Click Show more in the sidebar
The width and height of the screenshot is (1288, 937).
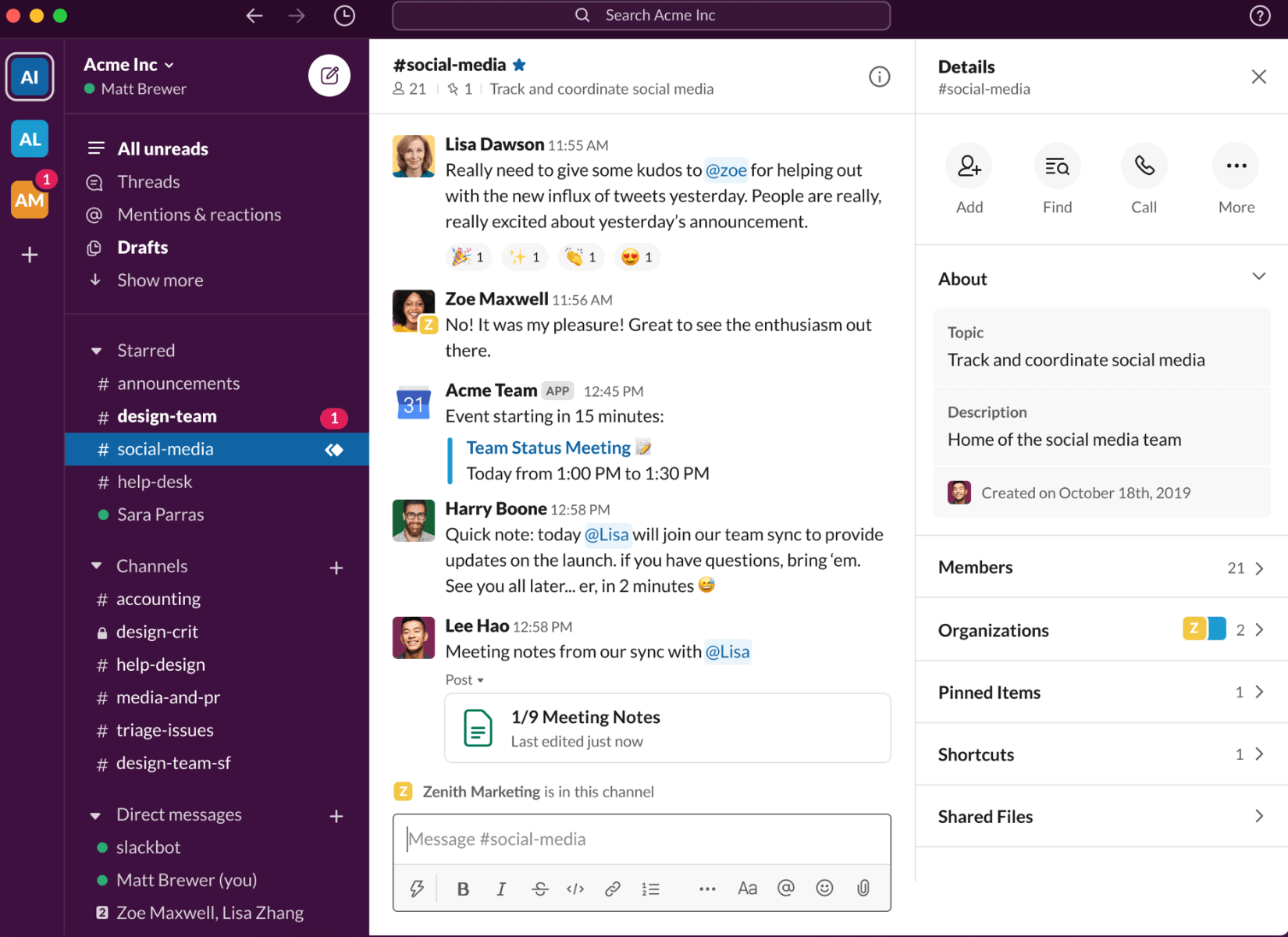[160, 280]
